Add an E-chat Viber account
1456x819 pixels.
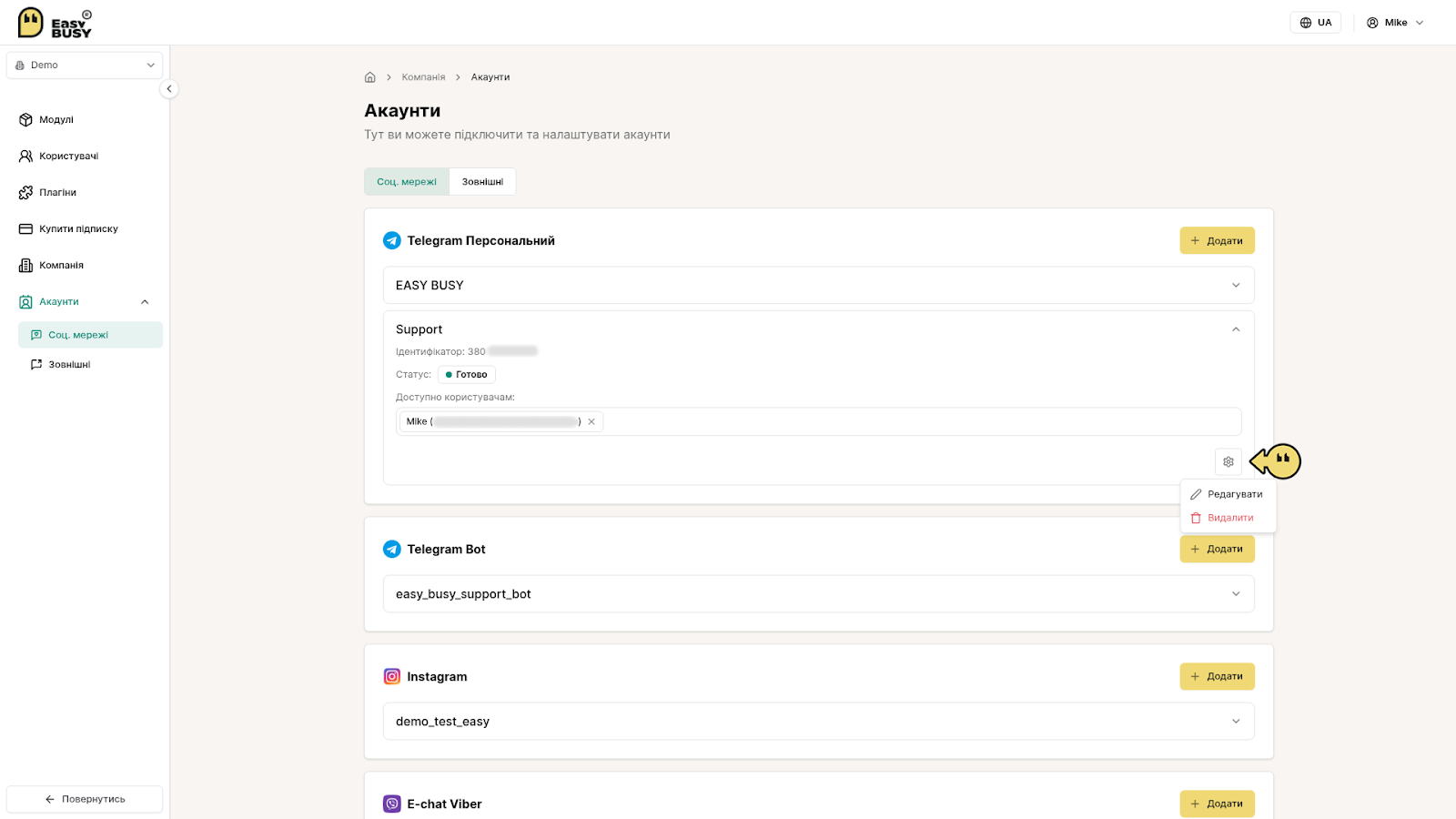click(1218, 804)
